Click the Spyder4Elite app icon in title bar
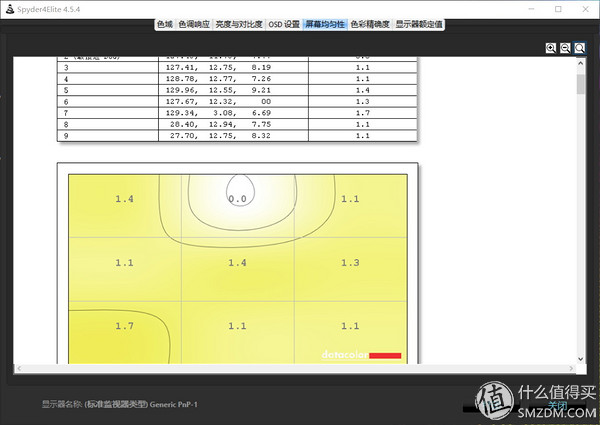The width and height of the screenshot is (600, 425). tap(10, 9)
